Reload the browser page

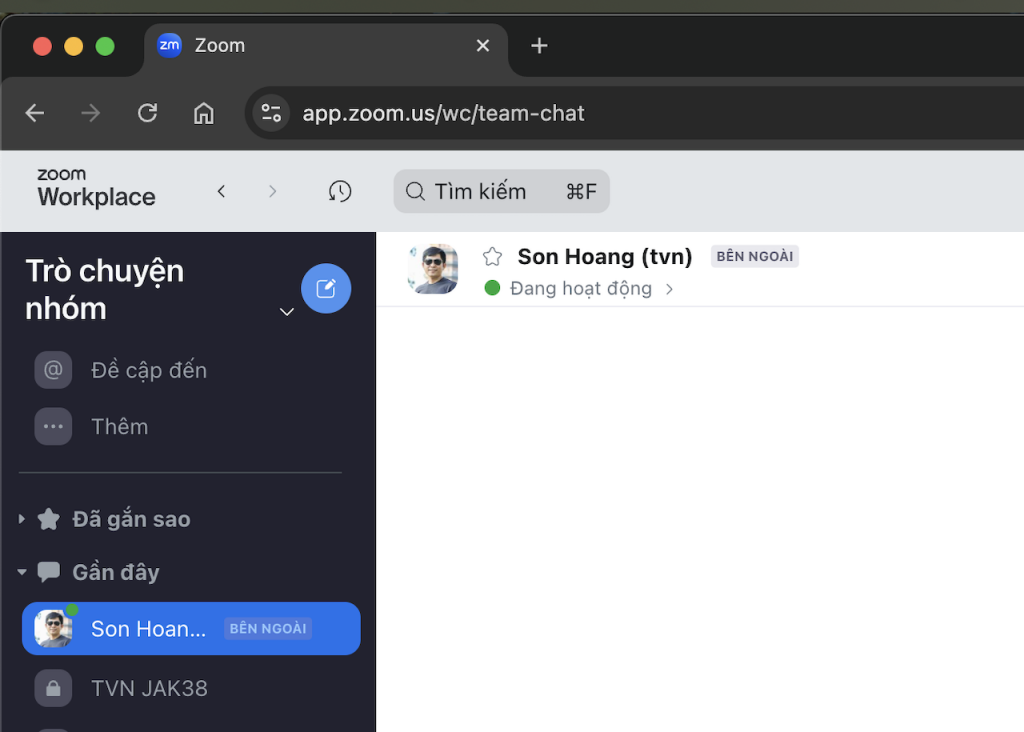click(148, 113)
